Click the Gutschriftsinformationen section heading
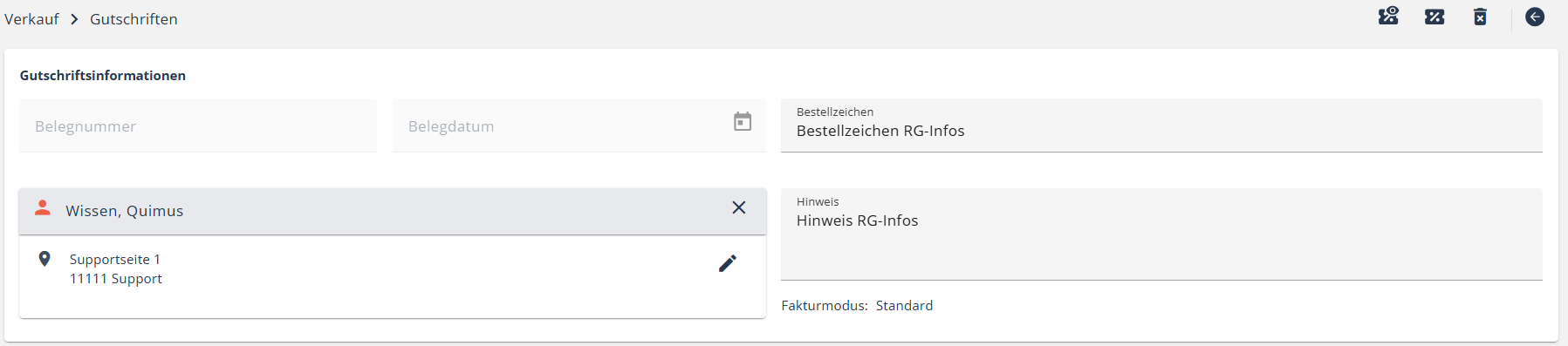The height and width of the screenshot is (346, 1568). click(x=103, y=76)
